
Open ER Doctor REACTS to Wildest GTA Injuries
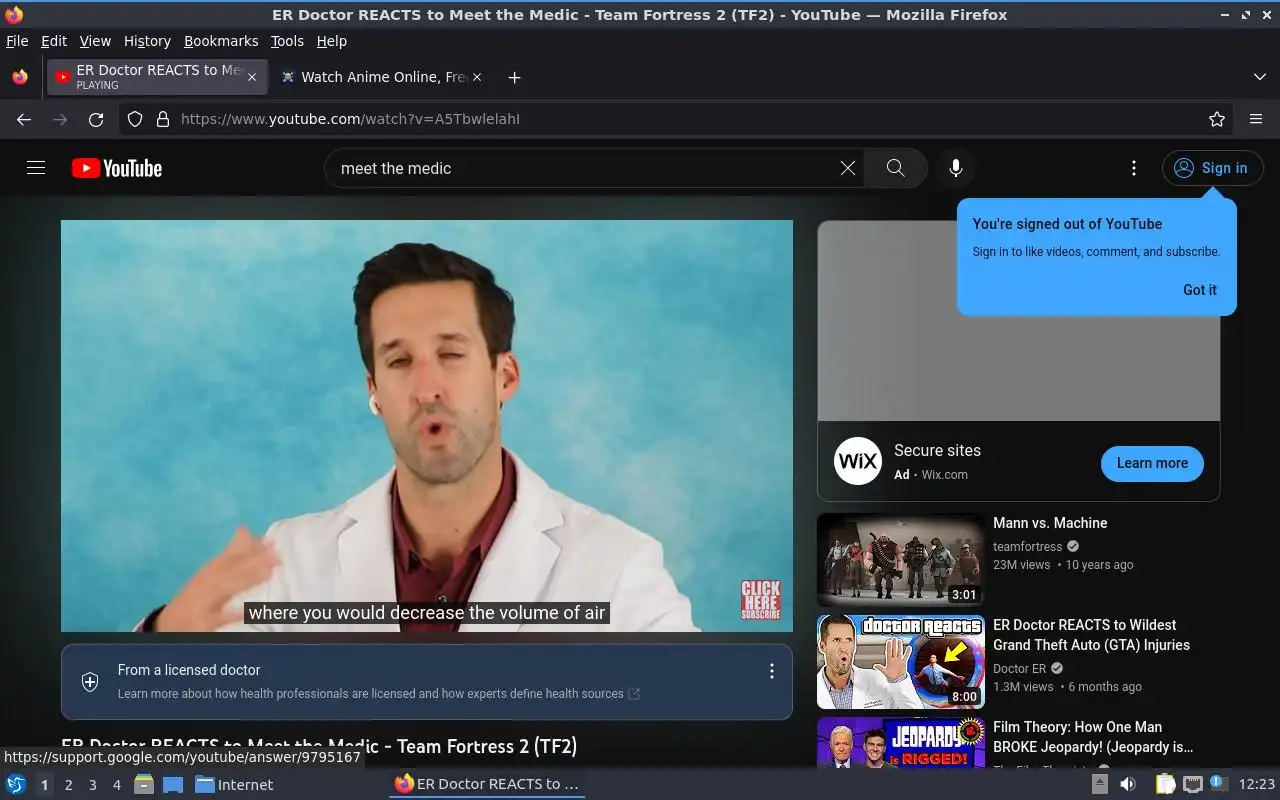[1091, 635]
